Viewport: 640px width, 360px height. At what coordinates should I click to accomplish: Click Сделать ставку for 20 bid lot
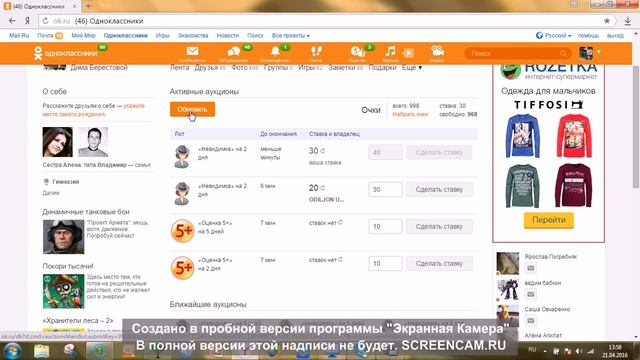[439, 189]
